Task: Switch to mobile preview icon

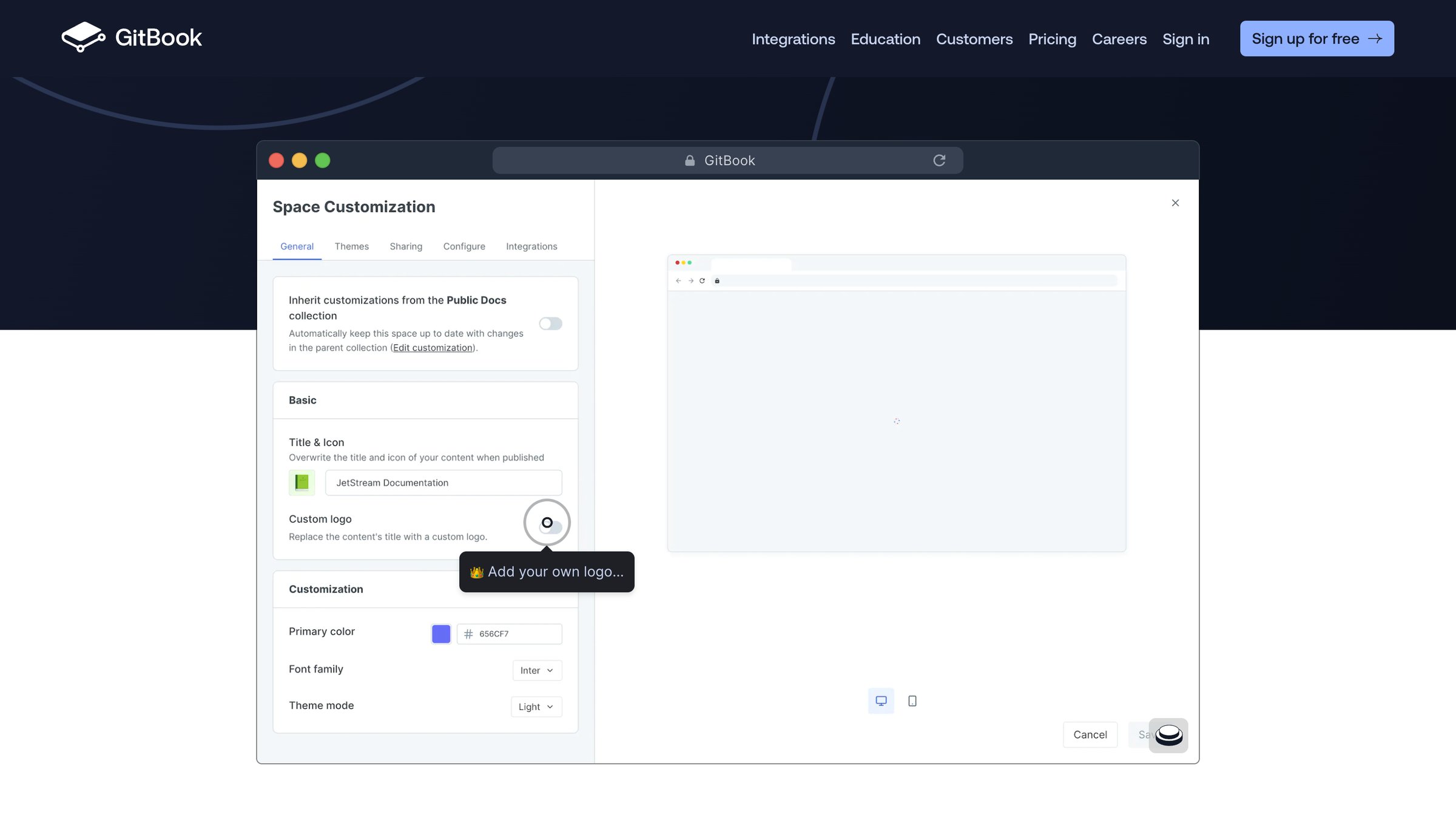Action: [912, 701]
